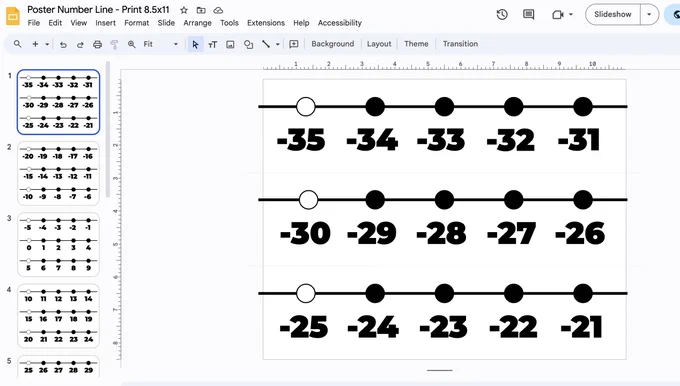Click the filled dot above -34

(375, 106)
